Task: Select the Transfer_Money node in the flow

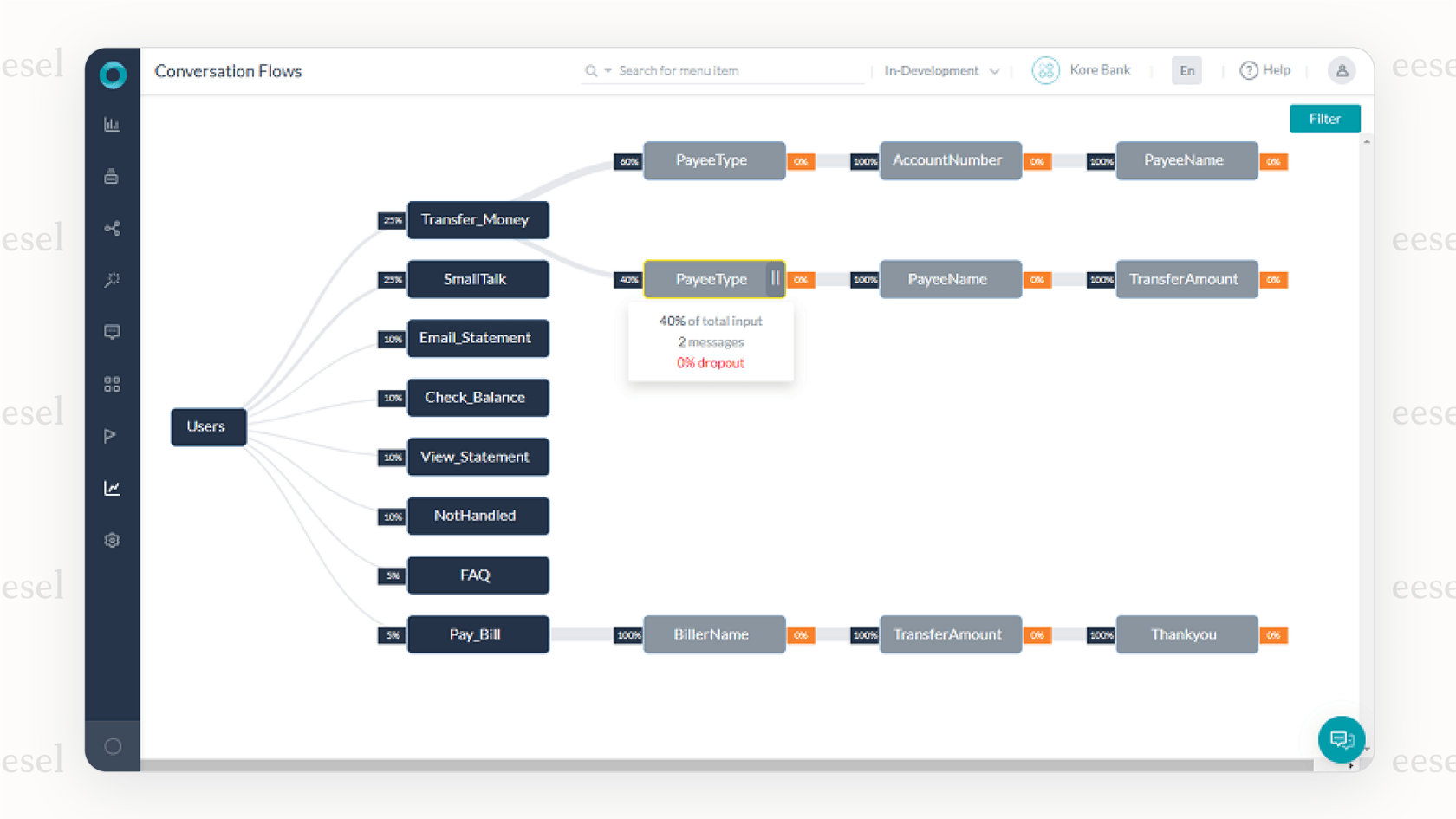Action: pos(478,219)
